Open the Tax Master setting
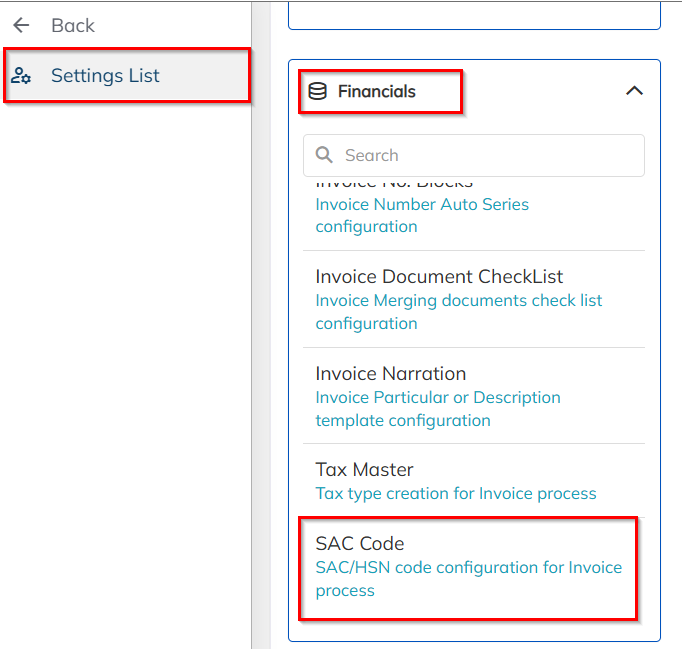The height and width of the screenshot is (649, 682). click(364, 469)
